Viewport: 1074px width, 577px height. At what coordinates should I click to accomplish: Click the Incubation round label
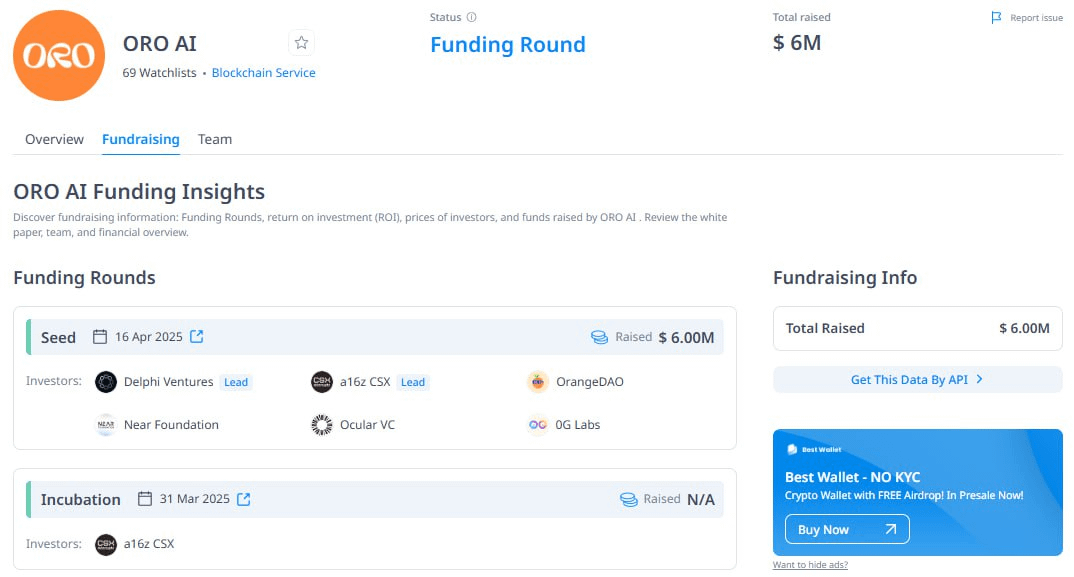(x=80, y=500)
